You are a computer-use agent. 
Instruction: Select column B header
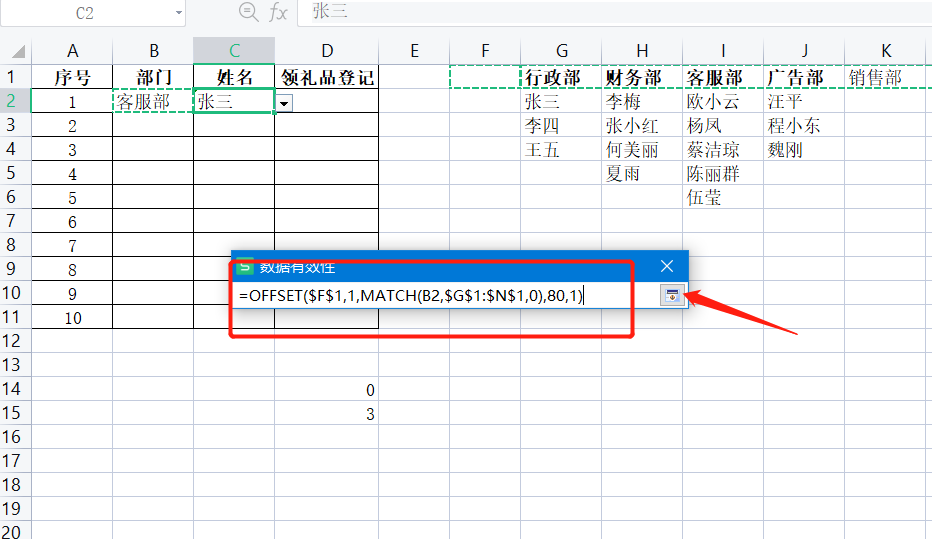pyautogui.click(x=153, y=51)
